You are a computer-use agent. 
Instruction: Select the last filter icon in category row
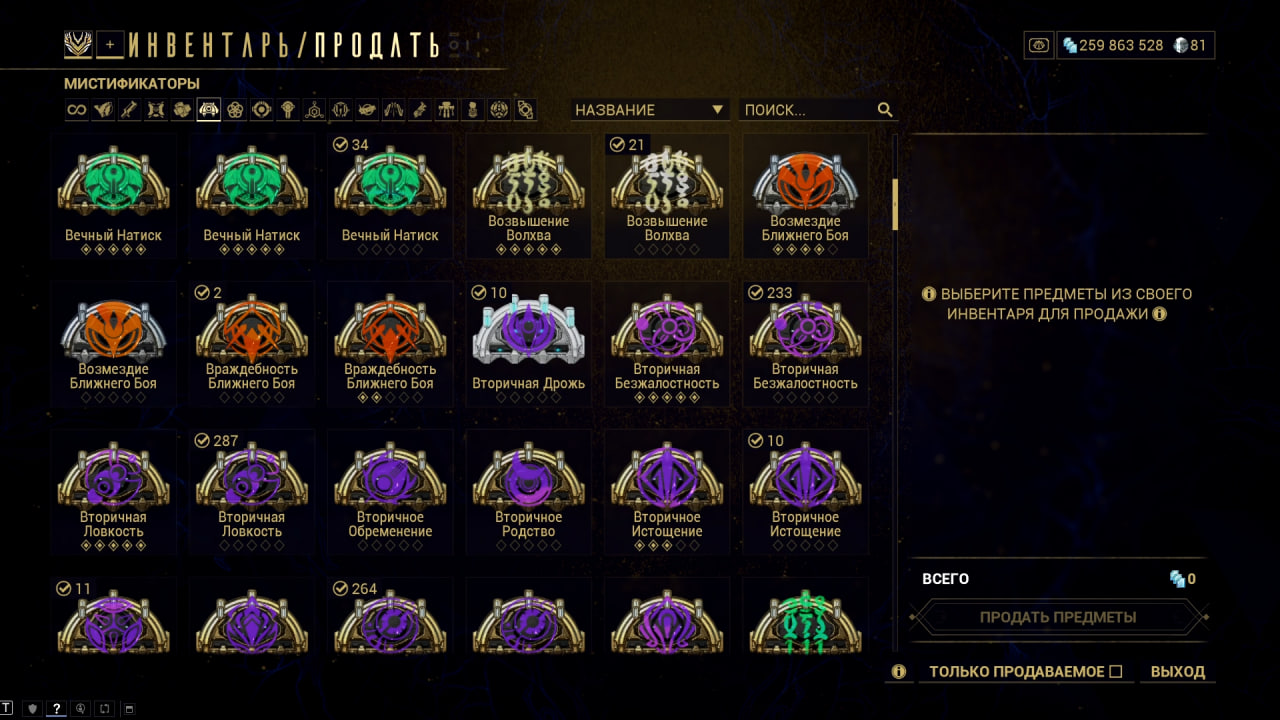coord(525,110)
